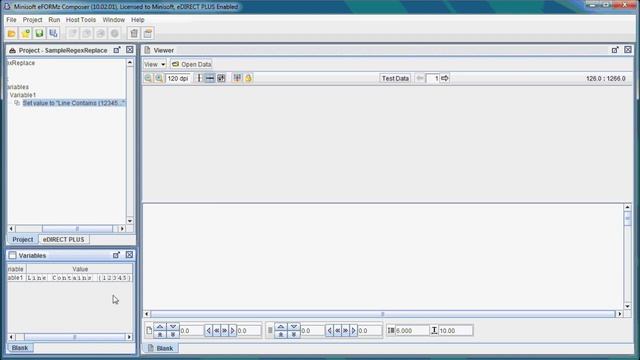The image size is (640, 360).
Task: Select the Variable1 tree node
Action: tap(23, 95)
